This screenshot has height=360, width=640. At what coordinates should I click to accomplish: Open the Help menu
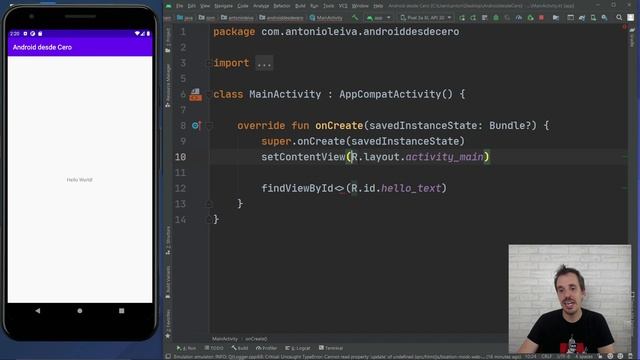click(x=378, y=6)
